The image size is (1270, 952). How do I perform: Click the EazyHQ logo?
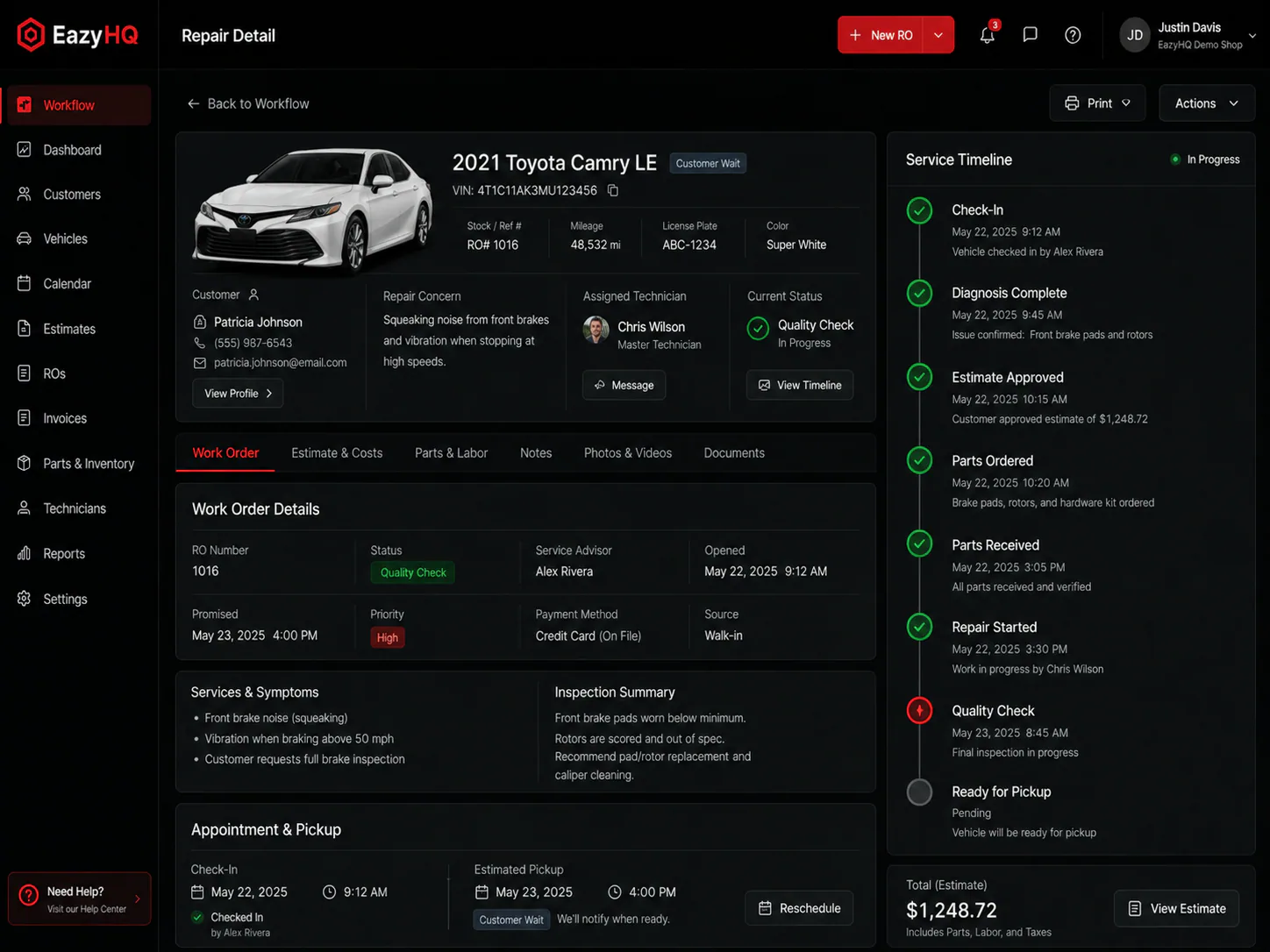pos(77,35)
